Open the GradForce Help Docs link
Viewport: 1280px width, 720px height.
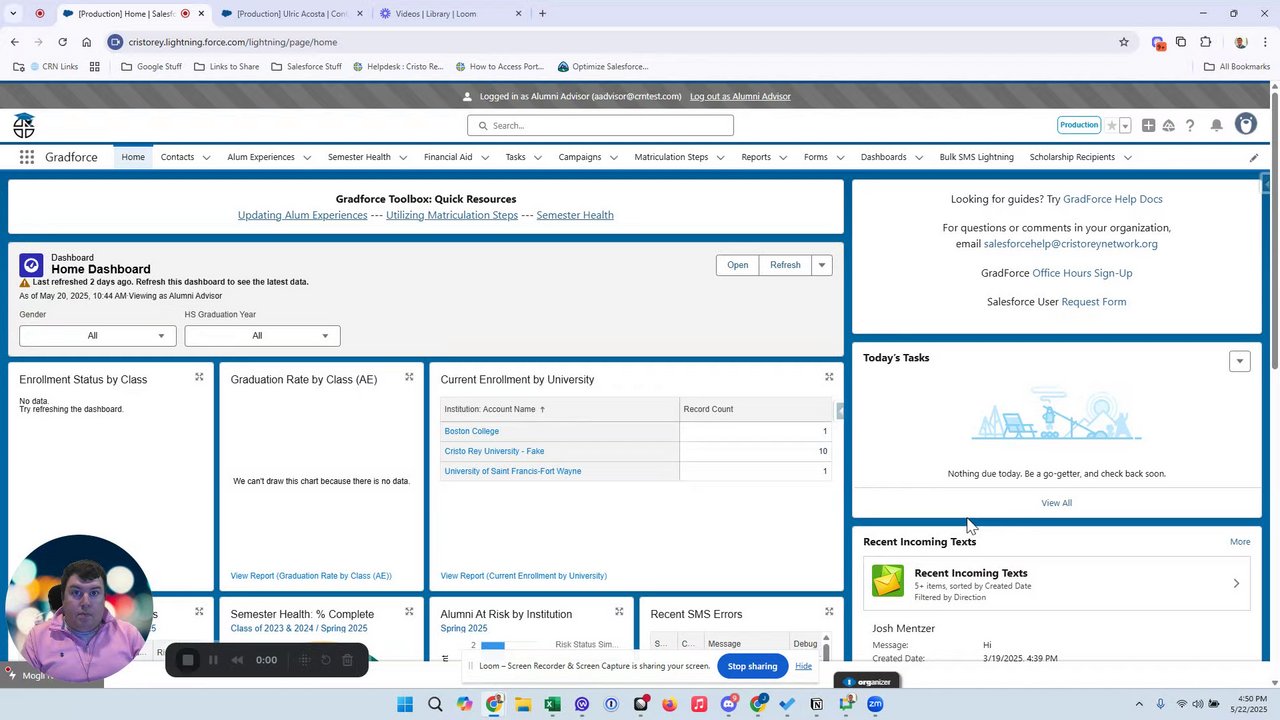[x=1112, y=199]
